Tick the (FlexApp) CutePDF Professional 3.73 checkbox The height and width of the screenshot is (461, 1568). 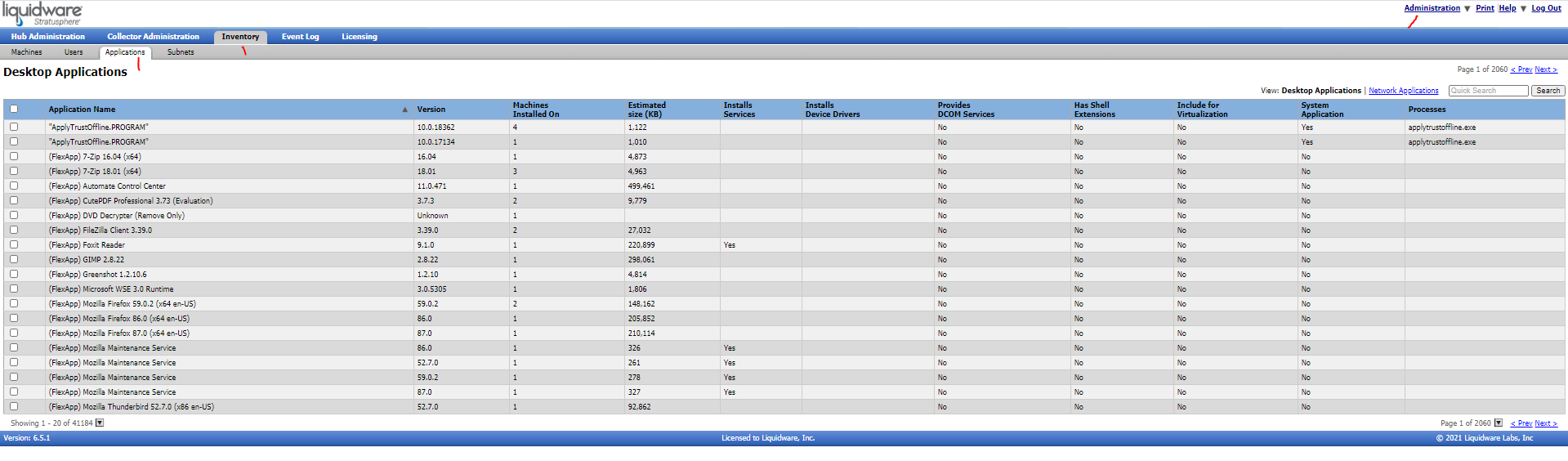coord(14,200)
